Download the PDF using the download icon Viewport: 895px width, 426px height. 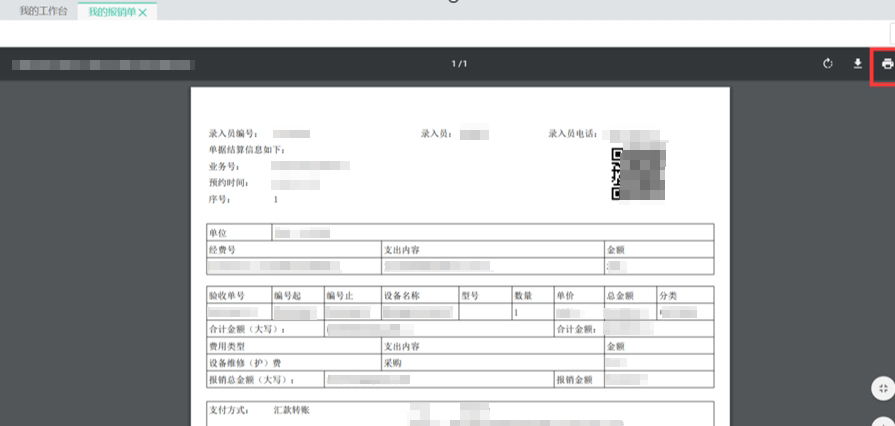click(857, 65)
